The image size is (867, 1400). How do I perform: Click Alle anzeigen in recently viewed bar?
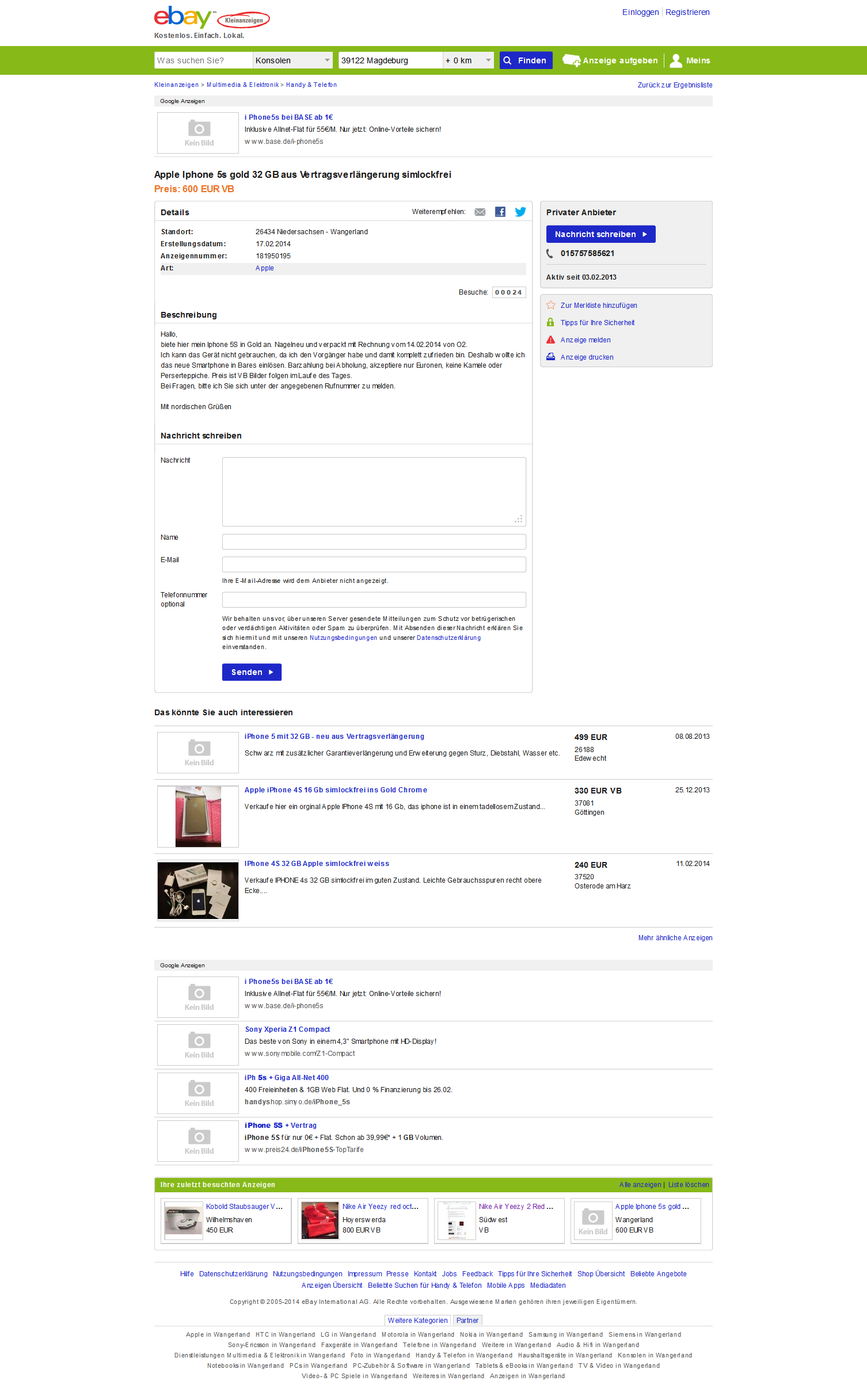(x=640, y=1185)
